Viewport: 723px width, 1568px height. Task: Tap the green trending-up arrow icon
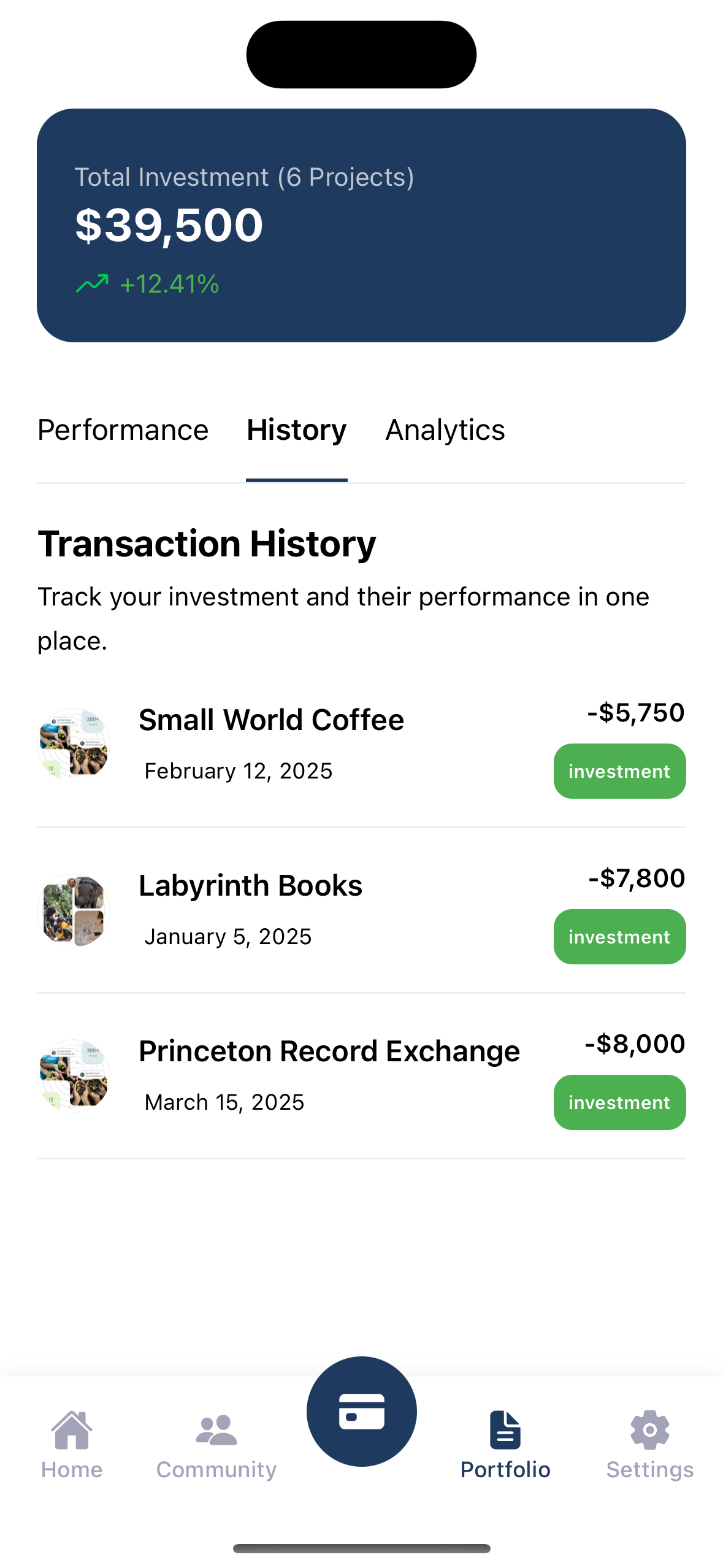pyautogui.click(x=92, y=283)
